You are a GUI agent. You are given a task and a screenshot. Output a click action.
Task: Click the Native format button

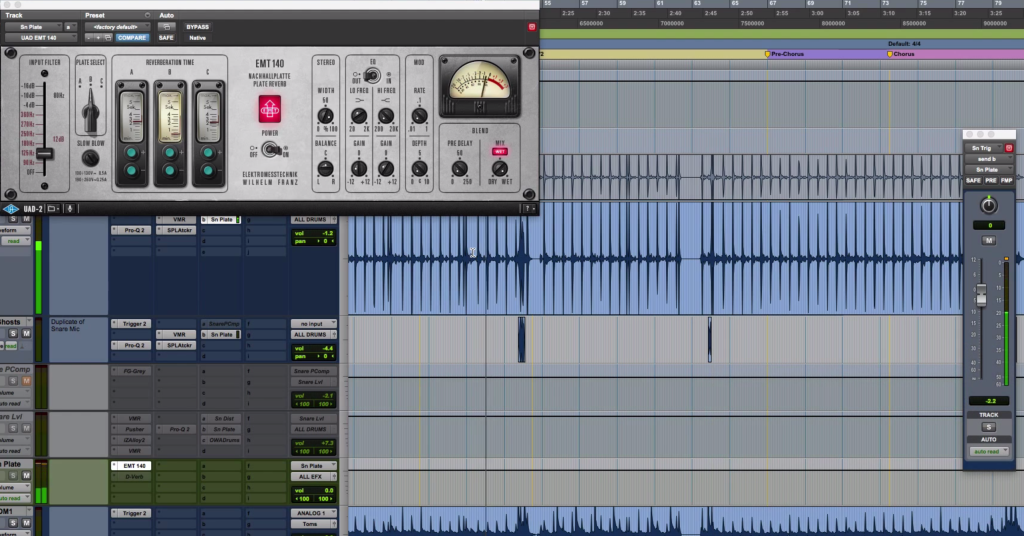(197, 38)
